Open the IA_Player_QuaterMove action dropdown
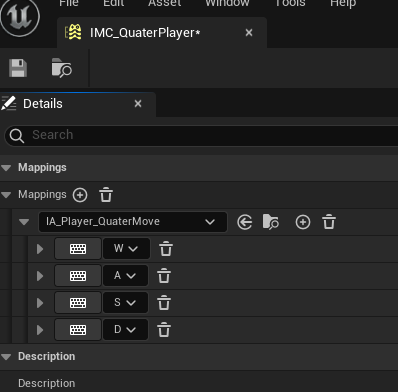 [x=133, y=222]
